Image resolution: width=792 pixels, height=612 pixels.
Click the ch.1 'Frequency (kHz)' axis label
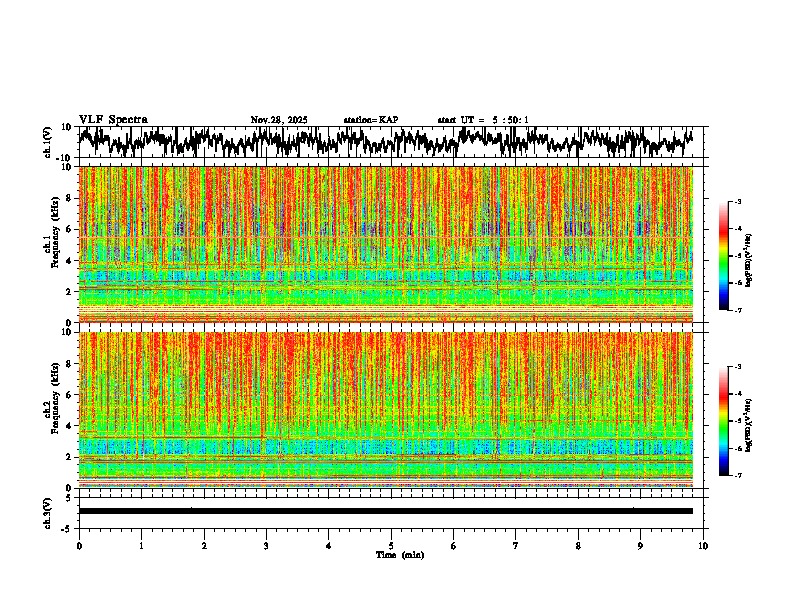click(x=55, y=234)
